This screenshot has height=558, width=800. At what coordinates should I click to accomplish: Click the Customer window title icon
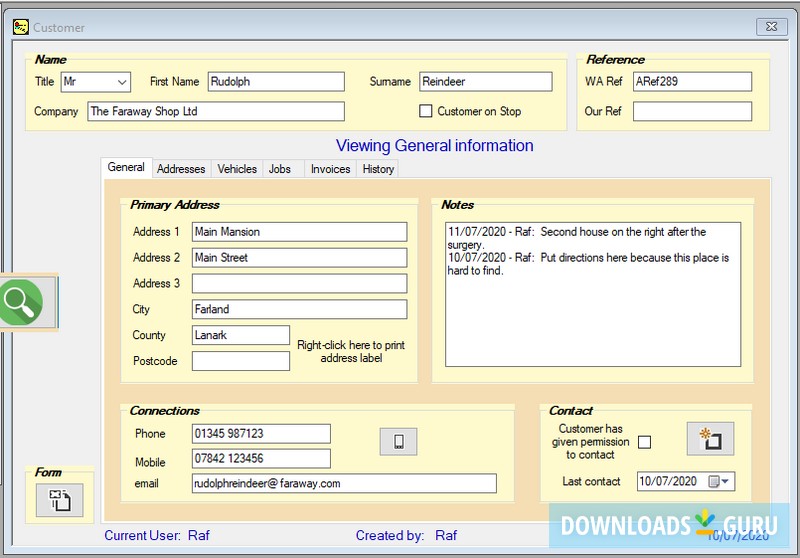20,27
